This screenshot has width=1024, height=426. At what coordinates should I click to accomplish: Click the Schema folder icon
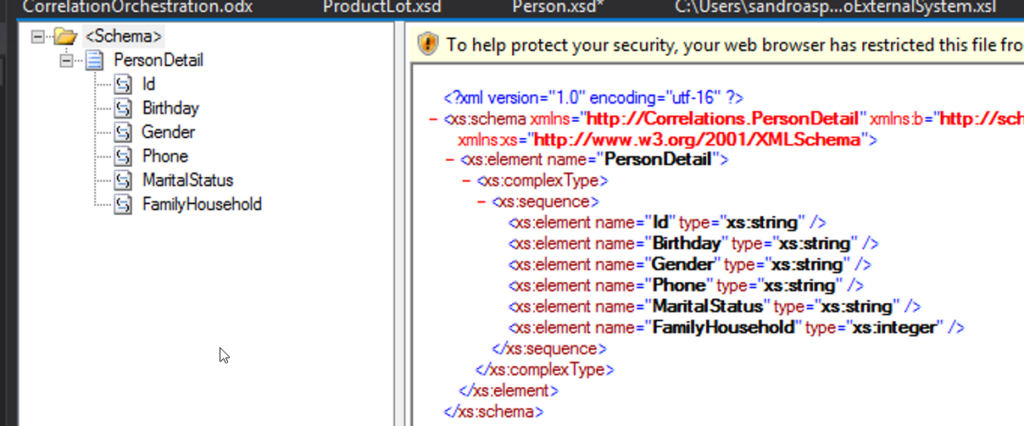[x=66, y=37]
